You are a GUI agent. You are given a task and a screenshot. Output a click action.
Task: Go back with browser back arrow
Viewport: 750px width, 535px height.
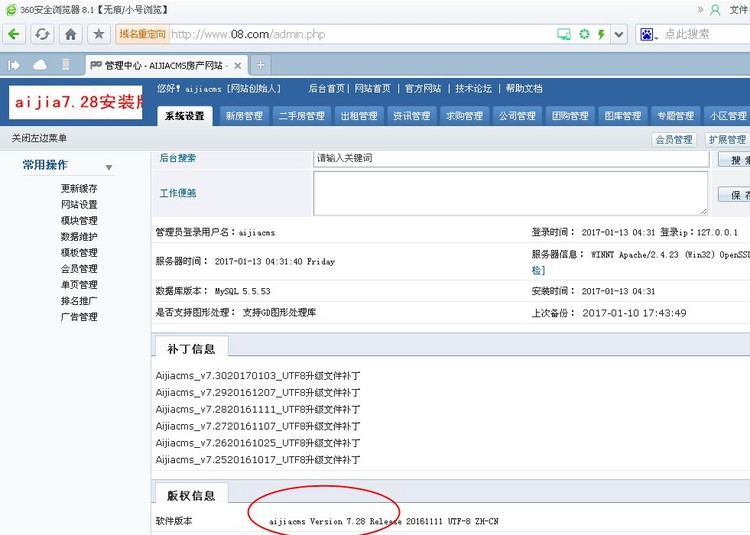click(x=14, y=34)
